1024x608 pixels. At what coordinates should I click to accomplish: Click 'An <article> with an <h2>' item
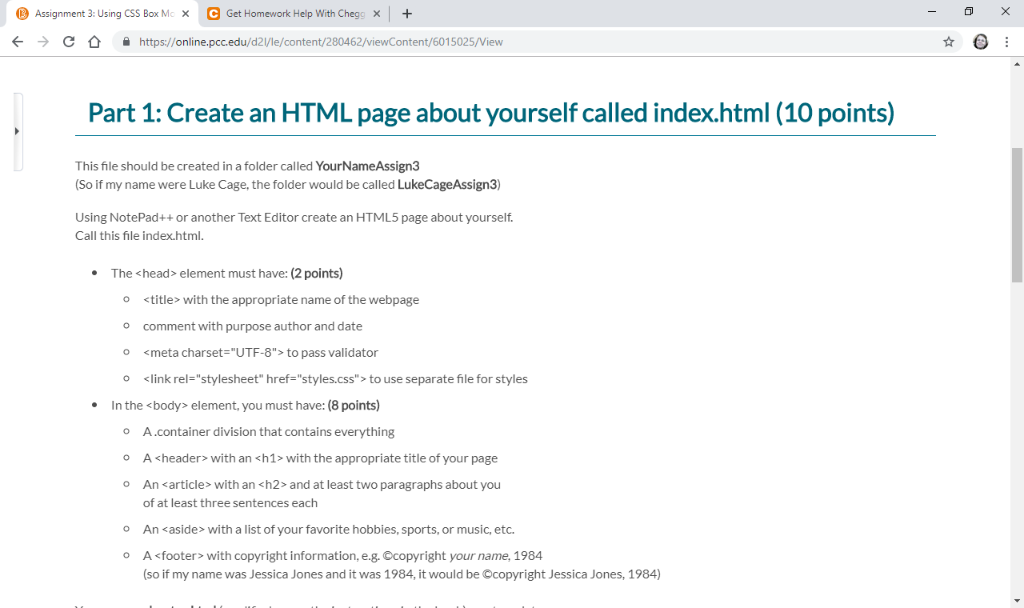coord(321,494)
